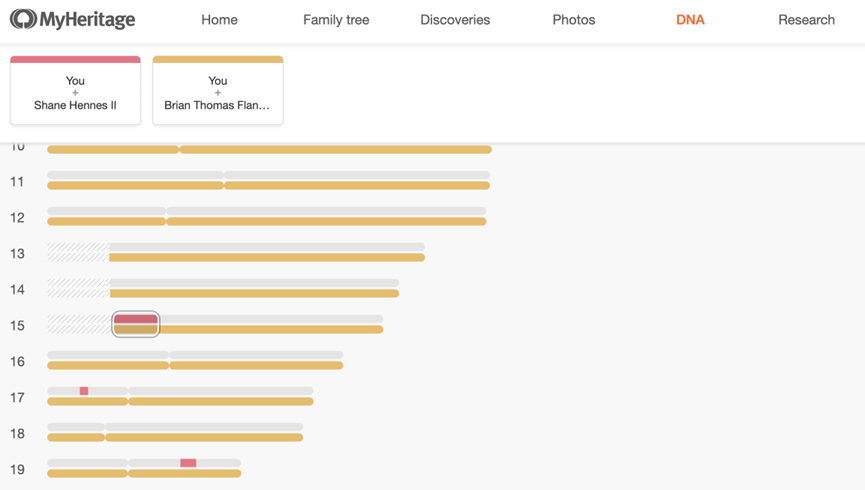Viewport: 865px width, 490px height.
Task: Click the MyHeritage logo
Action: click(x=72, y=19)
